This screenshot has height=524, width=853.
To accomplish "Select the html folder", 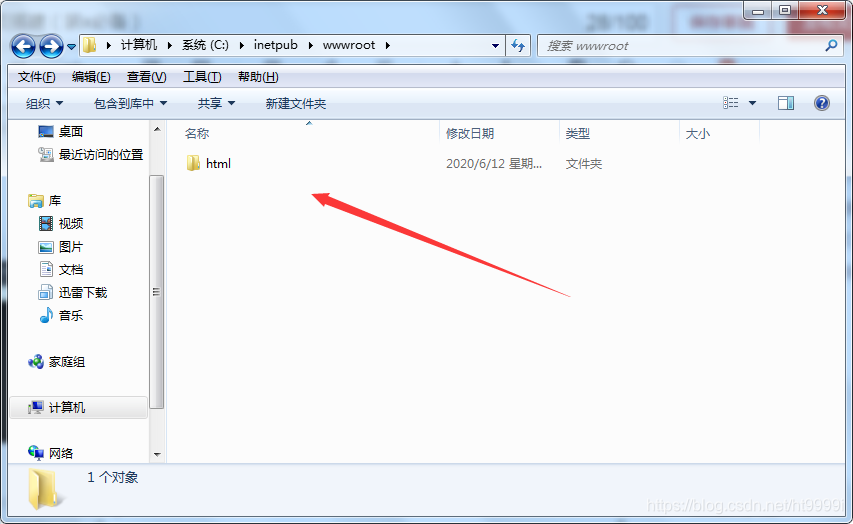I will (209, 163).
